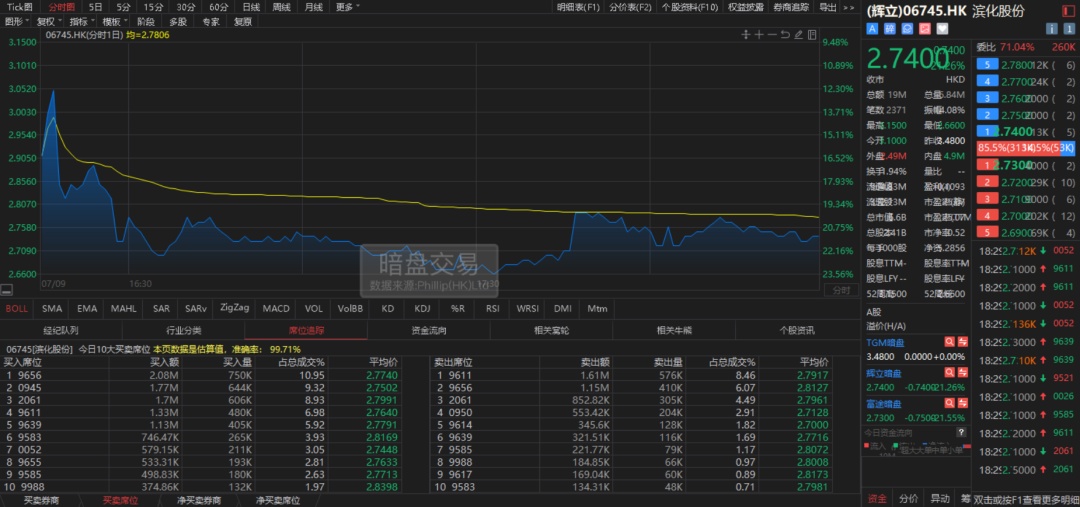Open the 指标 dropdown menu
The width and height of the screenshot is (1080, 507).
81,21
